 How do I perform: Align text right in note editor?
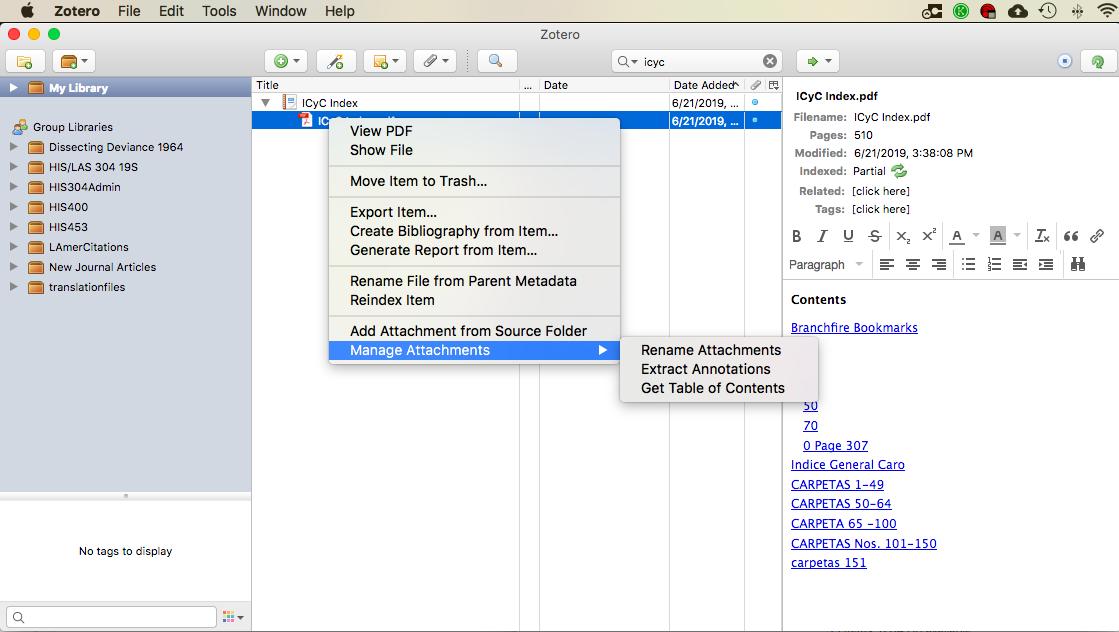coord(939,265)
